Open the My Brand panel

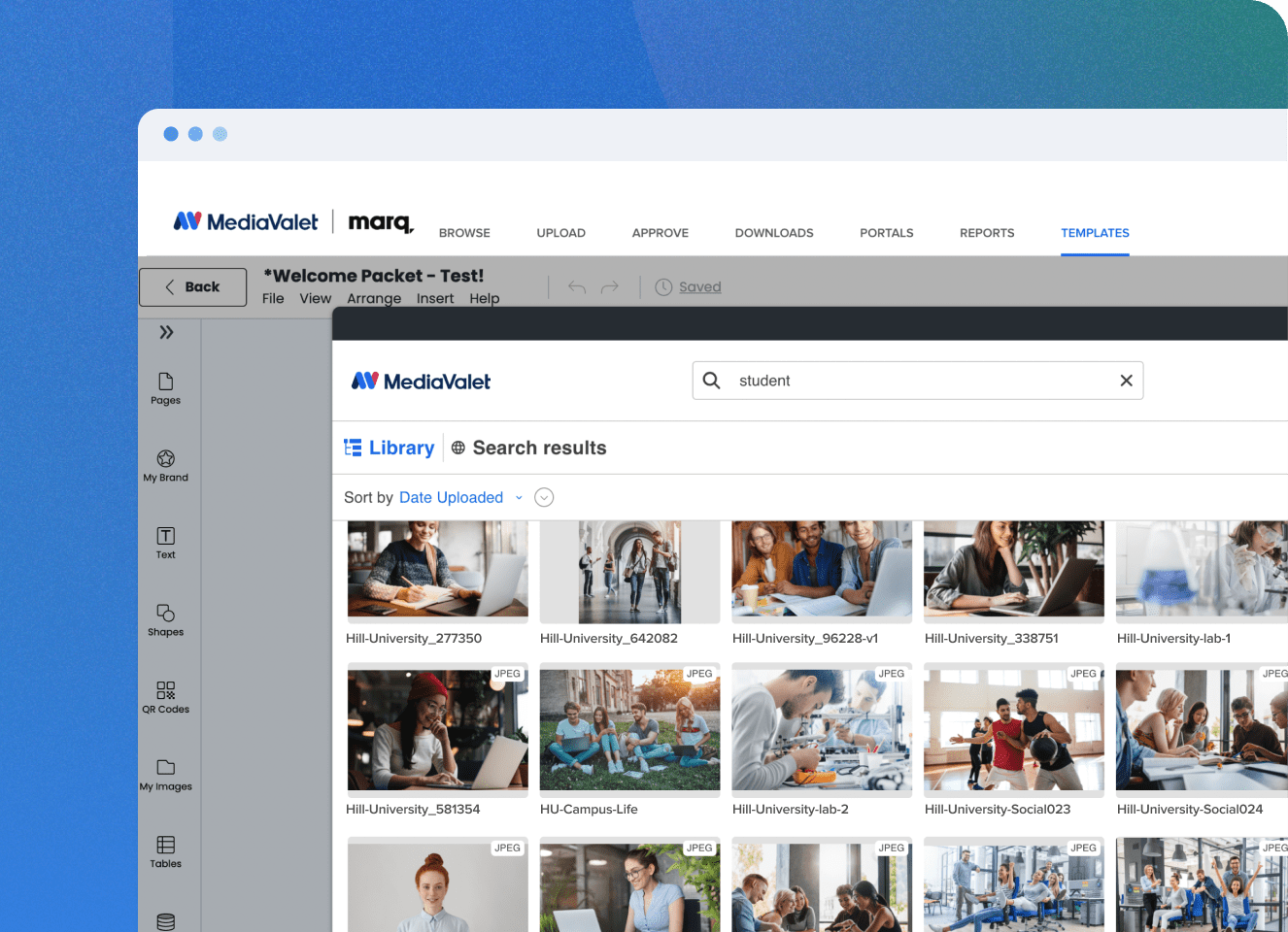[x=166, y=466]
